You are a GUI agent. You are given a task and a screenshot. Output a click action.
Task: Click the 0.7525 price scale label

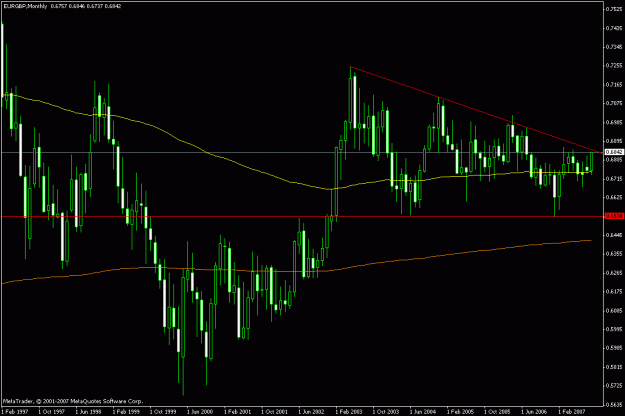pyautogui.click(x=614, y=9)
